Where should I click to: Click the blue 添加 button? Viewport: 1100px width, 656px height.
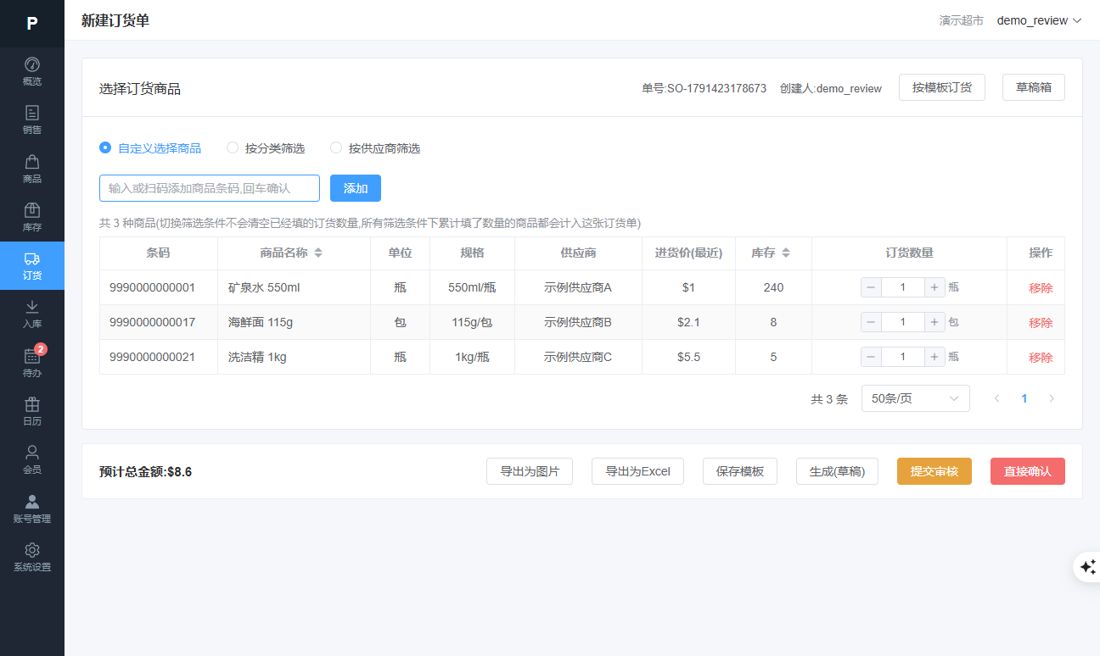coord(356,188)
